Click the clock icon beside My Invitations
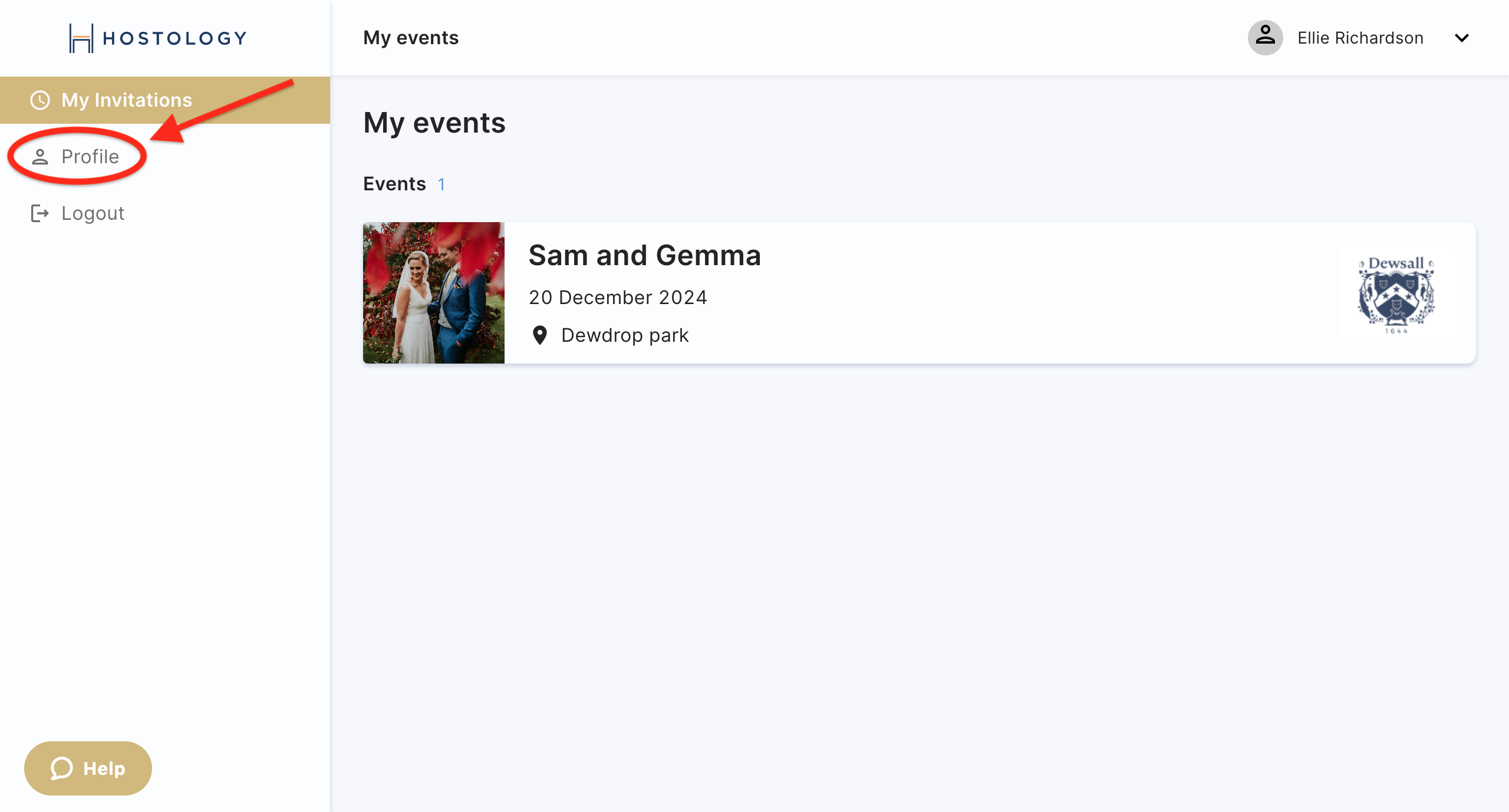The width and height of the screenshot is (1509, 812). click(40, 100)
